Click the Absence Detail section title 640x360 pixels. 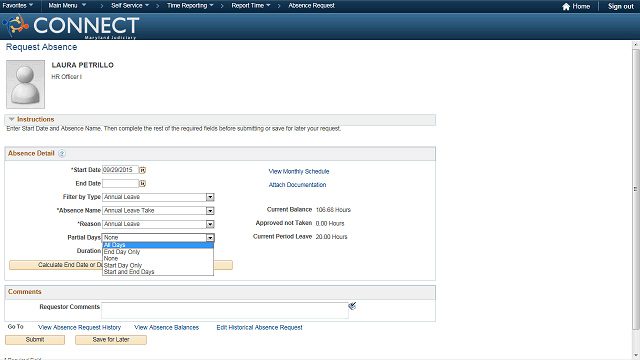31,153
